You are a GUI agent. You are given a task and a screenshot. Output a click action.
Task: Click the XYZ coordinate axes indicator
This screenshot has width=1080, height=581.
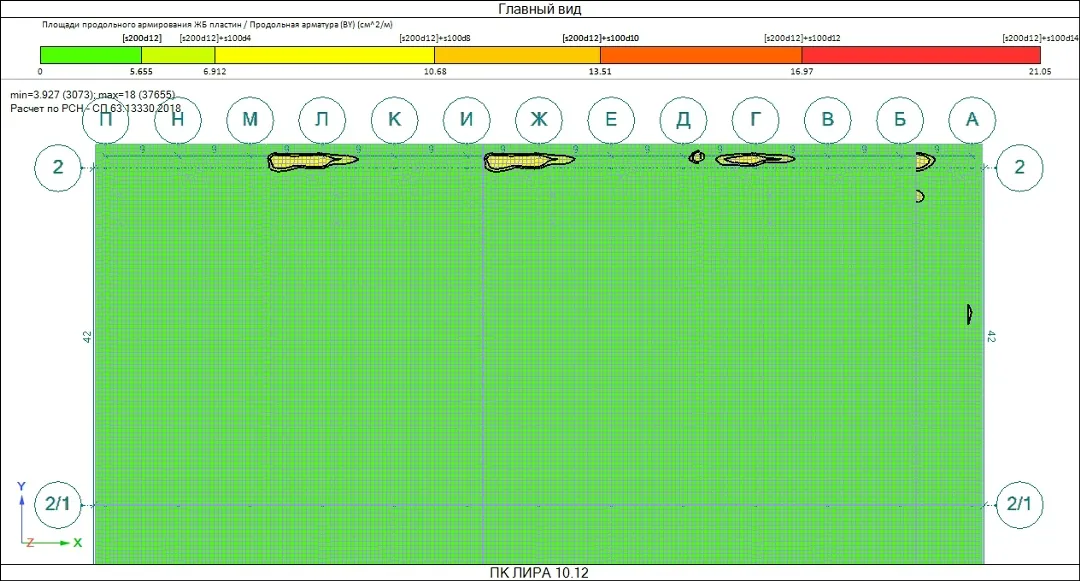(x=48, y=516)
